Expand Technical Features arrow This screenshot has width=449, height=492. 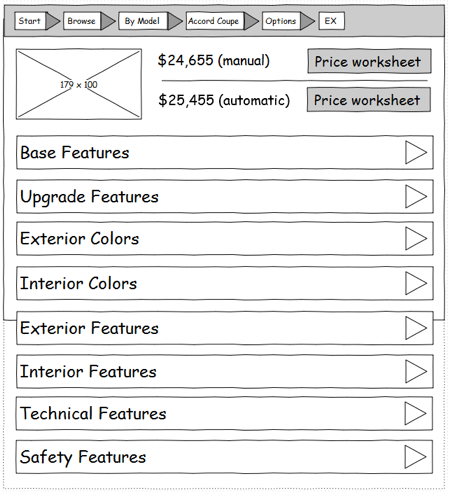click(415, 413)
